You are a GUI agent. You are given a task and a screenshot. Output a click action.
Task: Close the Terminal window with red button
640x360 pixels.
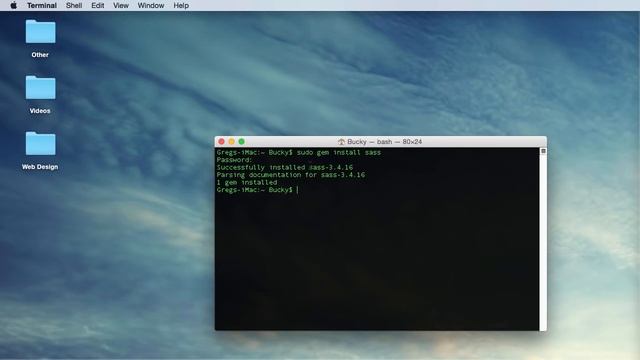[x=221, y=142]
